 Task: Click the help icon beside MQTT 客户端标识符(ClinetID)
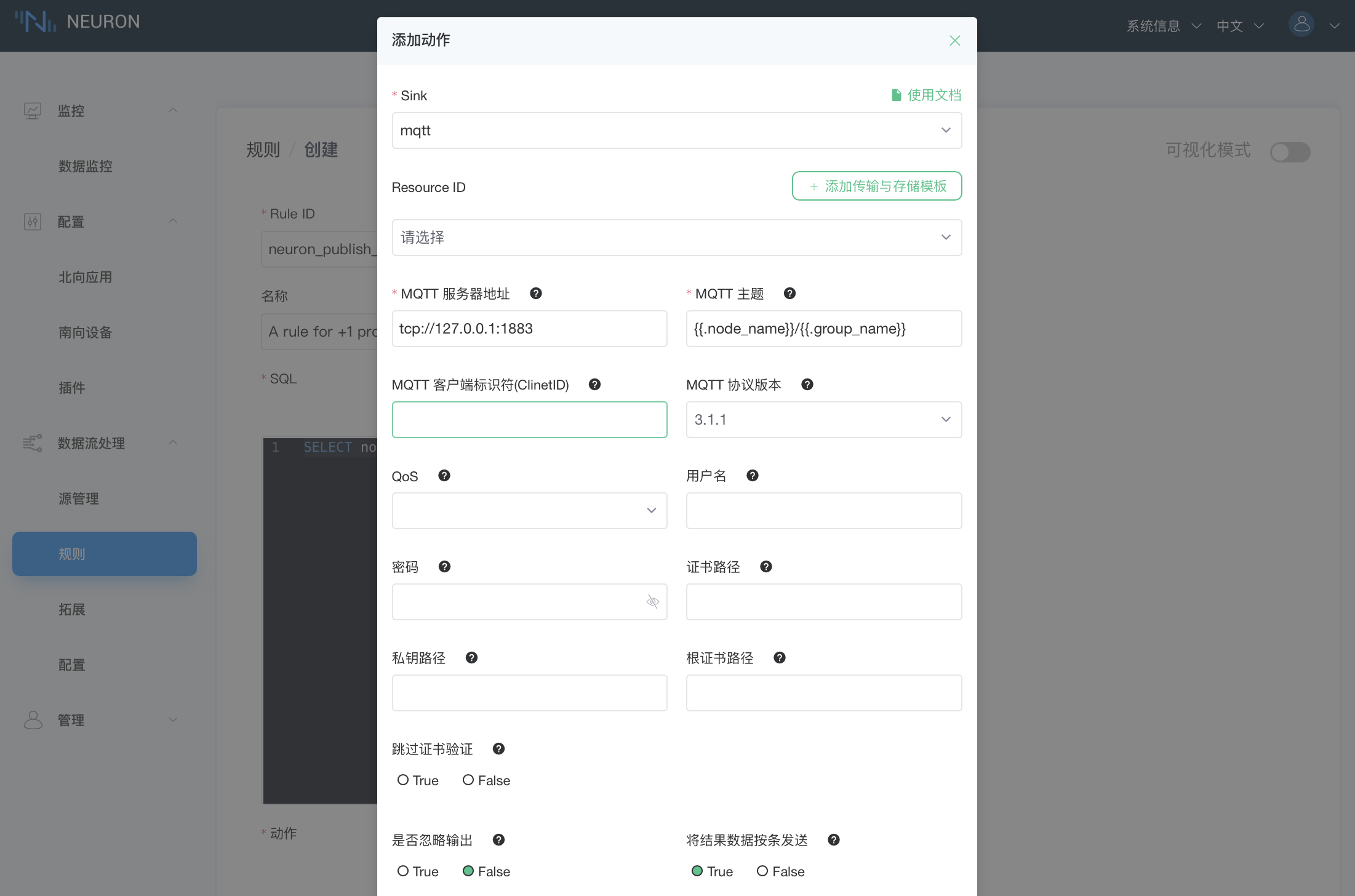594,385
